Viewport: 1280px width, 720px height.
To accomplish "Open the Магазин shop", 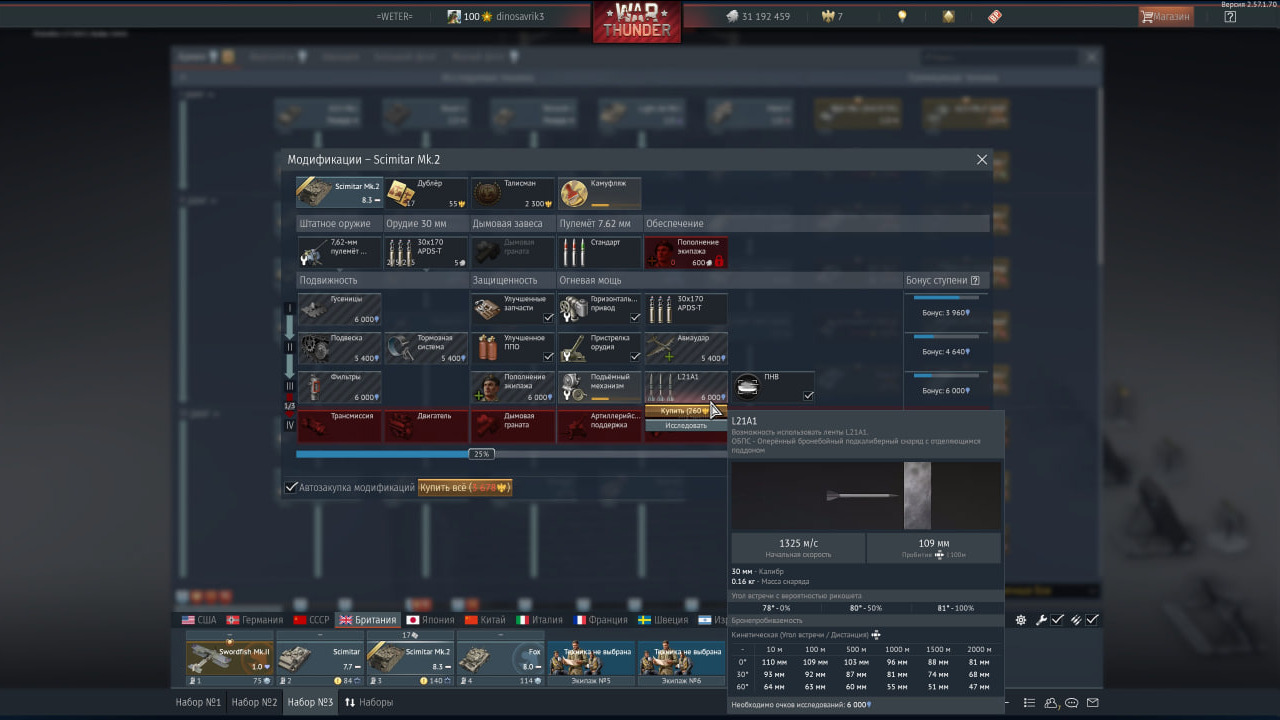I will [x=1166, y=16].
